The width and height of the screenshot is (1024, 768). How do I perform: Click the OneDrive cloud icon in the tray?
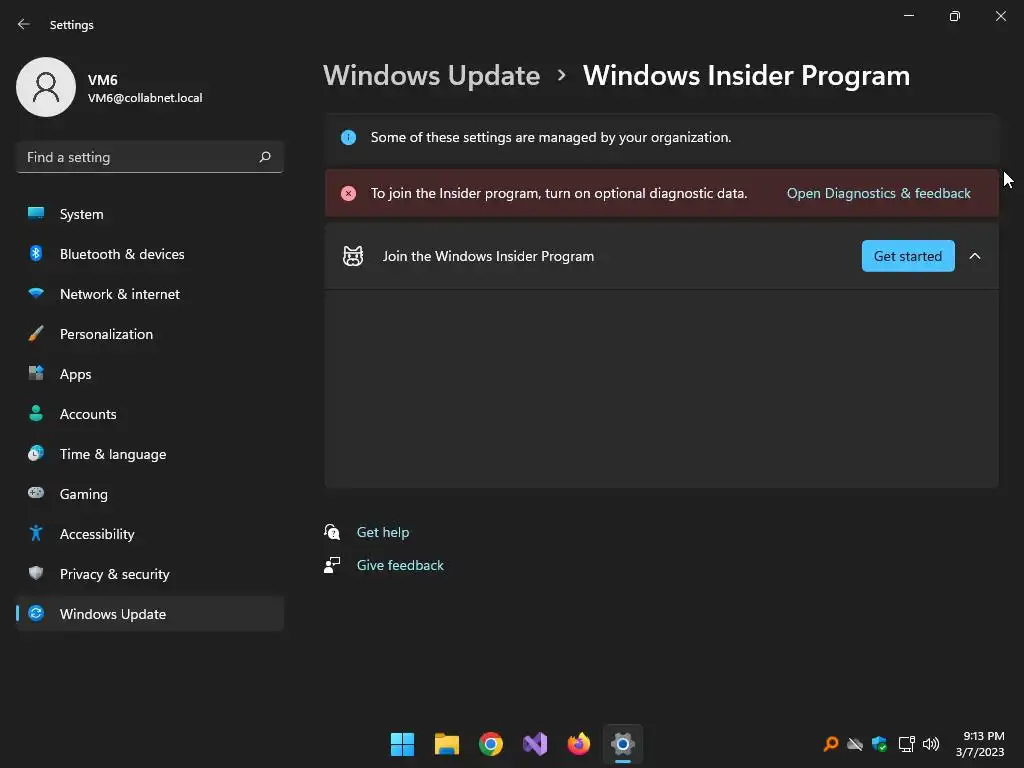point(855,744)
